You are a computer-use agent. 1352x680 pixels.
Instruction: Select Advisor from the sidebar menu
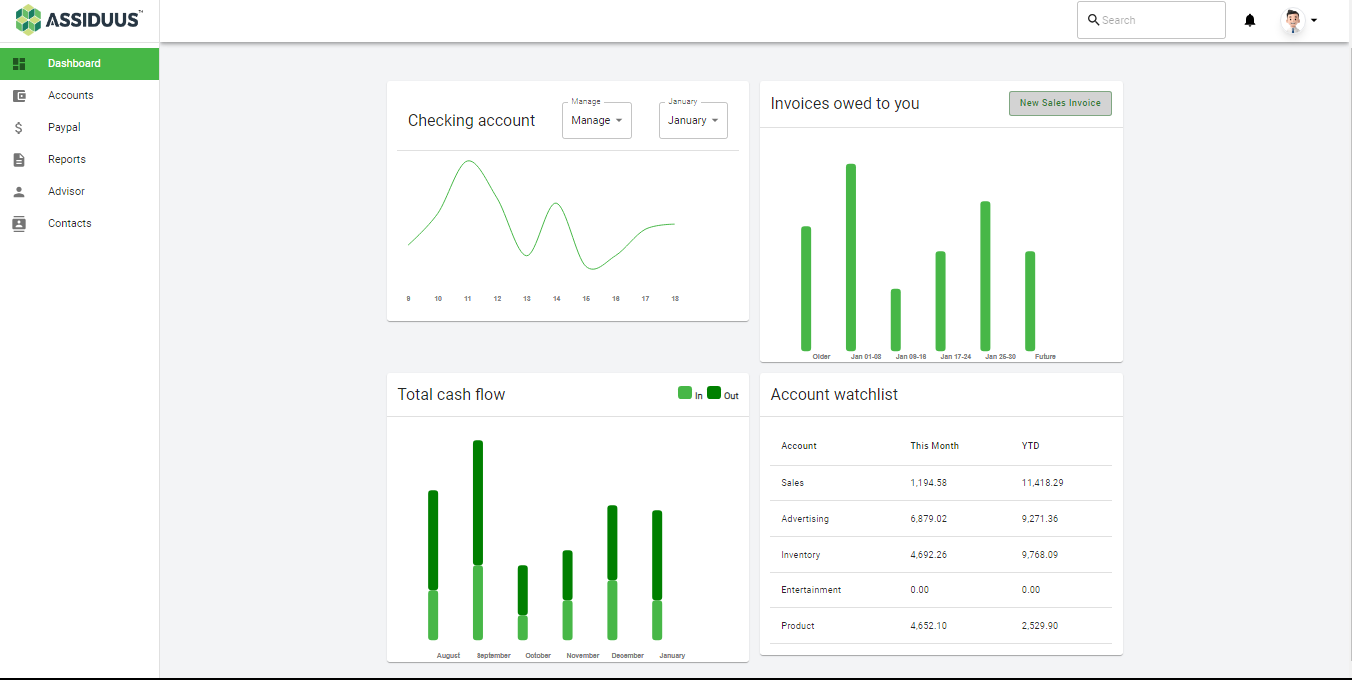click(x=66, y=191)
